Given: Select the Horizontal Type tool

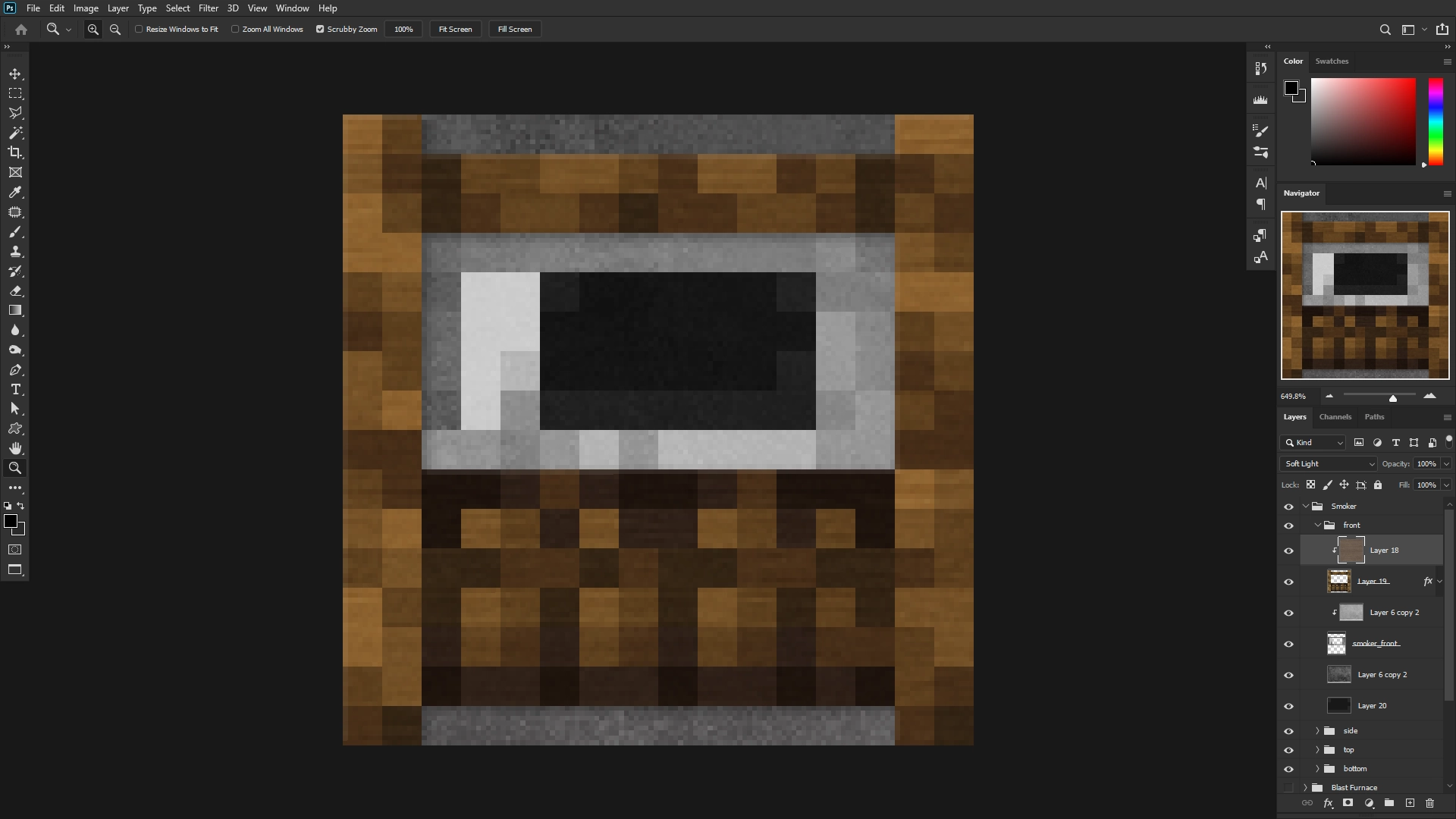Looking at the screenshot, I should 15,389.
